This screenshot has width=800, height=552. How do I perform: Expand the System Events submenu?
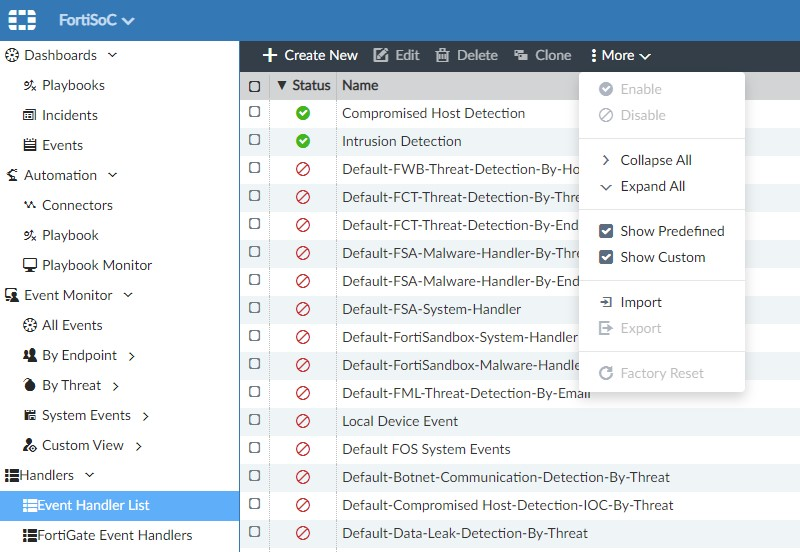(146, 416)
